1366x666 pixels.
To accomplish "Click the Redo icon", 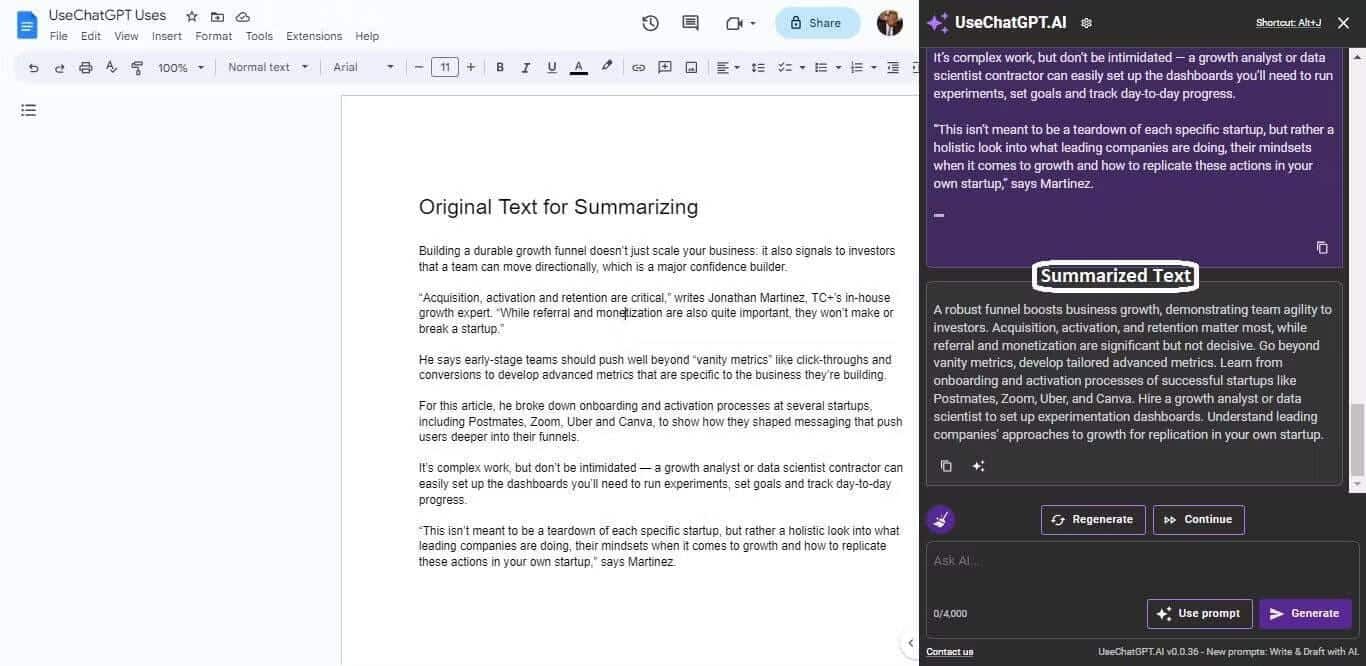I will (60, 67).
